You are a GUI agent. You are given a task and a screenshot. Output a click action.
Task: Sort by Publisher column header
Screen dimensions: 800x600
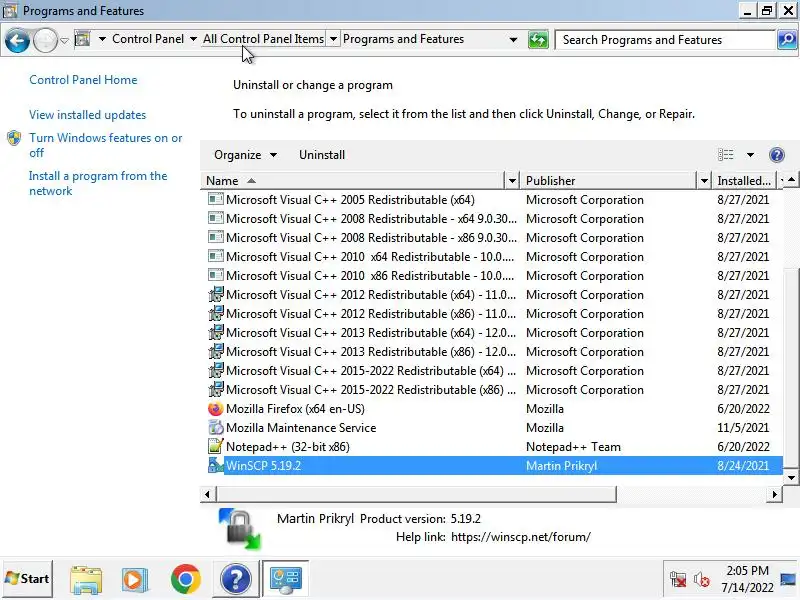click(x=609, y=181)
